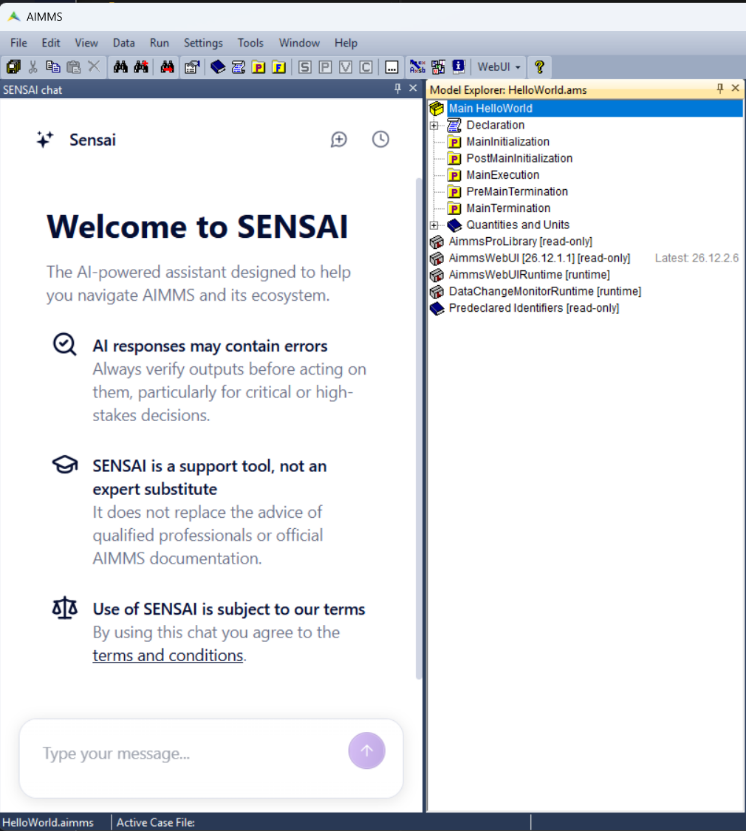Click the SENSAI chat vertical scrollbar
The height and width of the screenshot is (831, 746).
419,428
